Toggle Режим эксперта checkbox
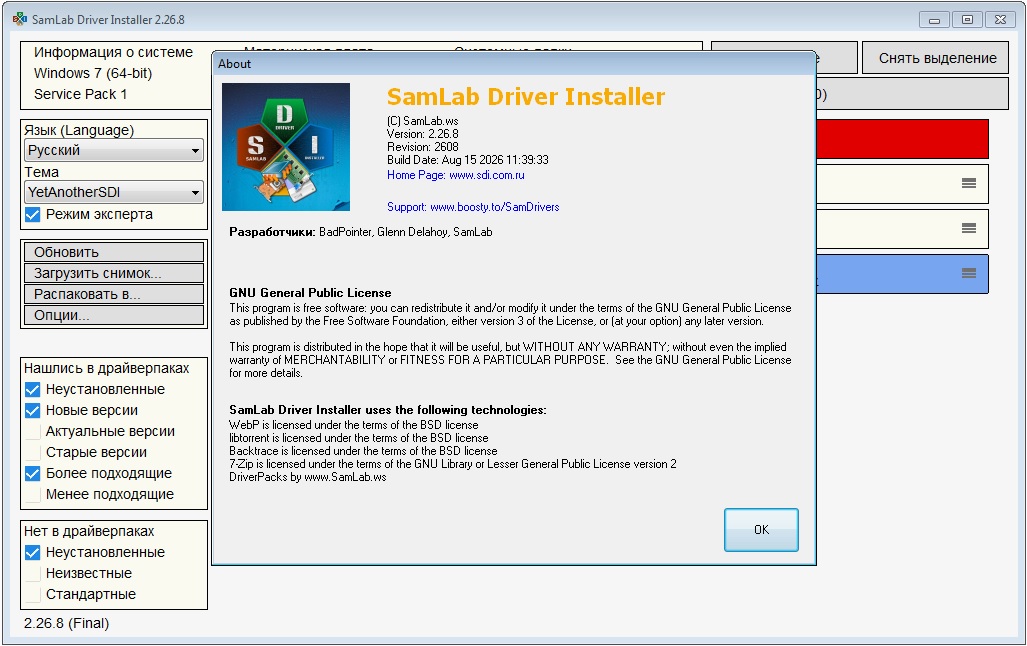 click(32, 214)
